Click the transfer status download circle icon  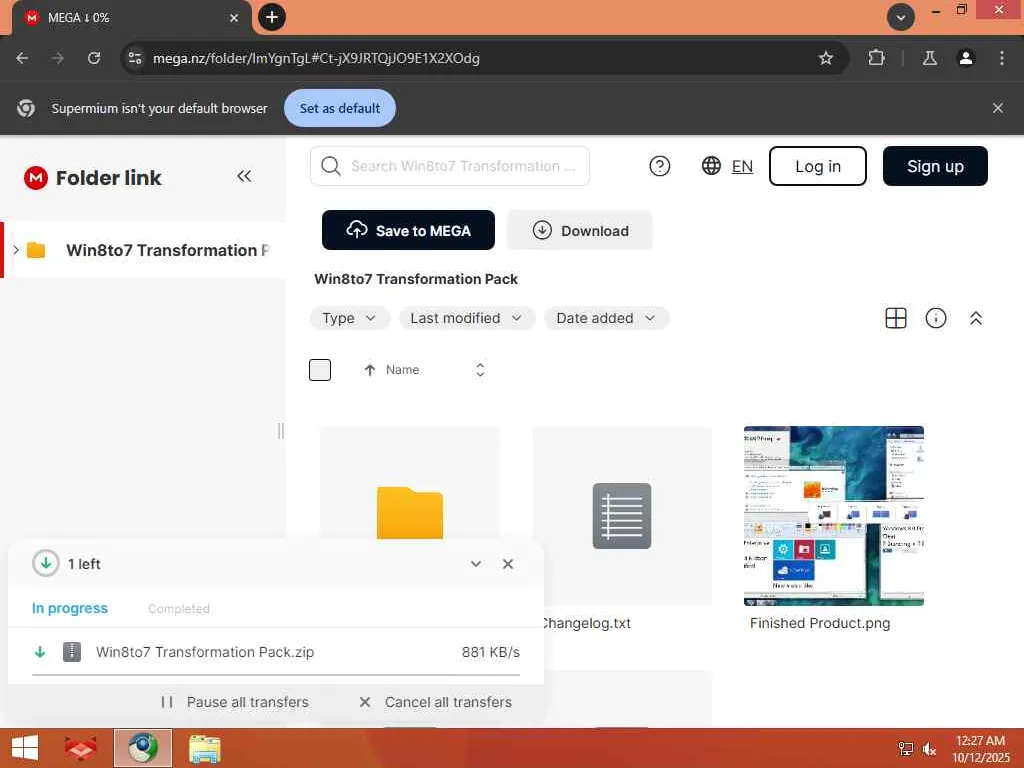pyautogui.click(x=46, y=563)
